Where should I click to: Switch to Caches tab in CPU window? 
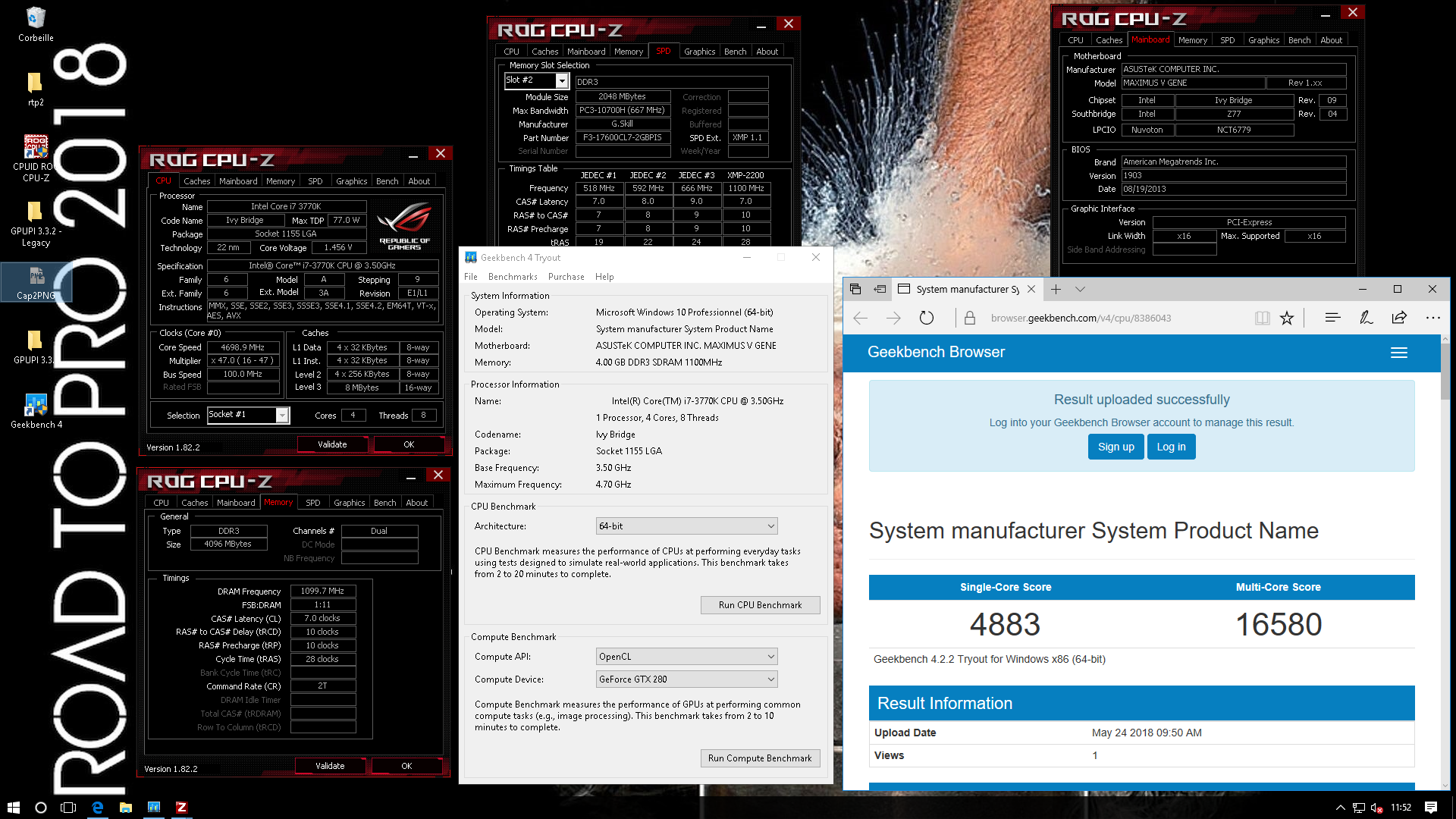pyautogui.click(x=196, y=181)
